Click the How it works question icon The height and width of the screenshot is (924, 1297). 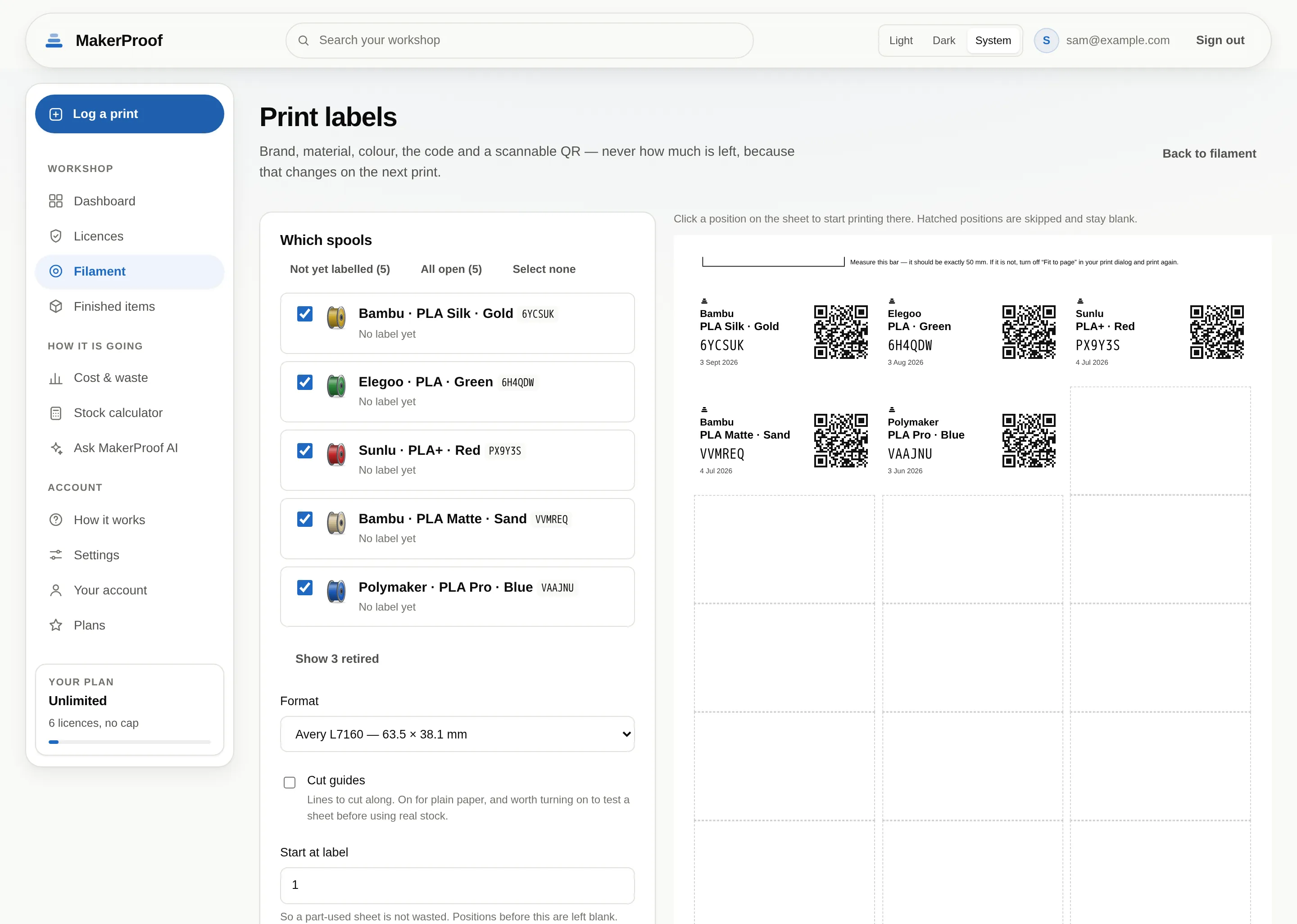[x=56, y=520]
